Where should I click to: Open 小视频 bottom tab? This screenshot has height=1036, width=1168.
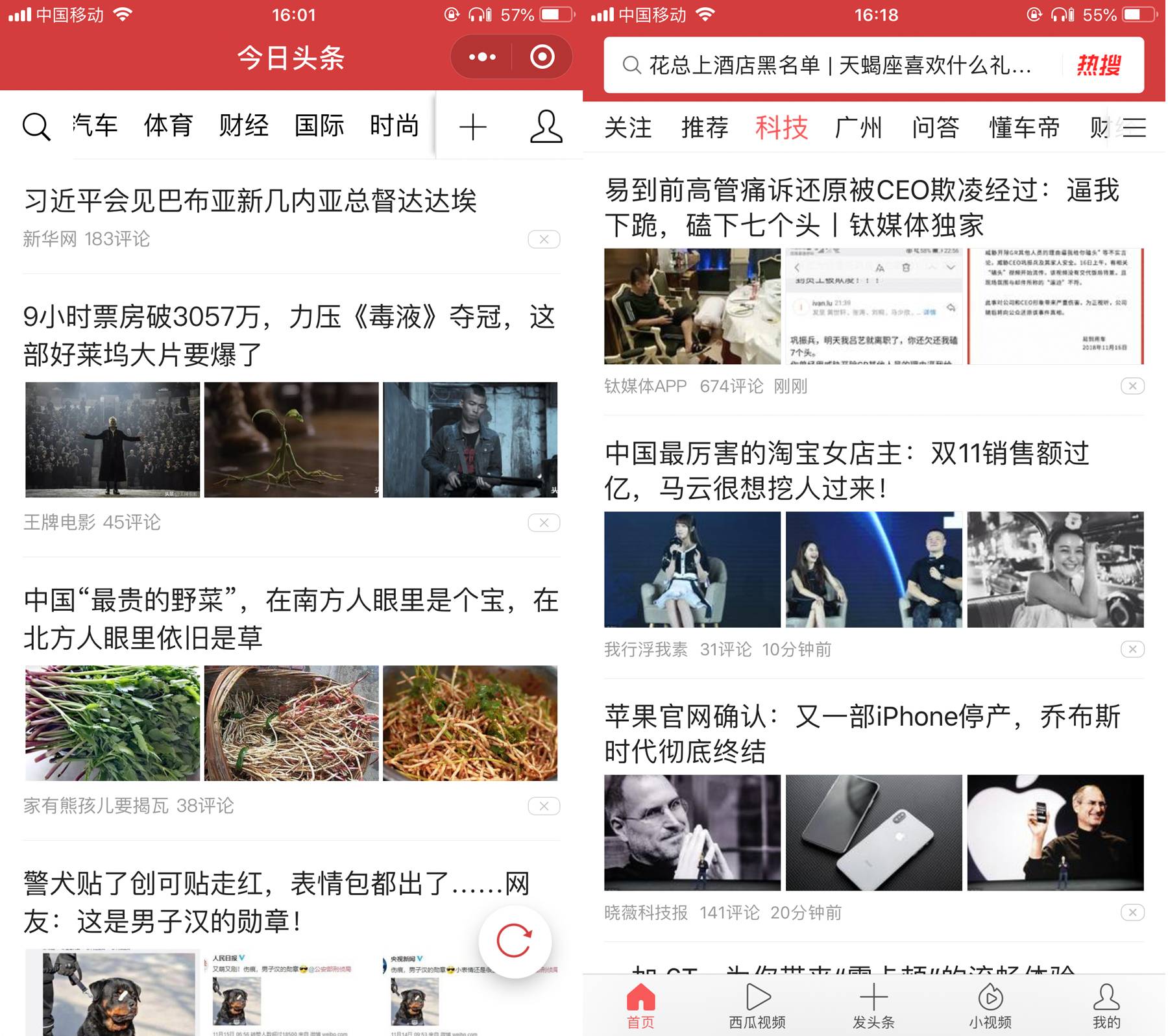[x=990, y=1005]
